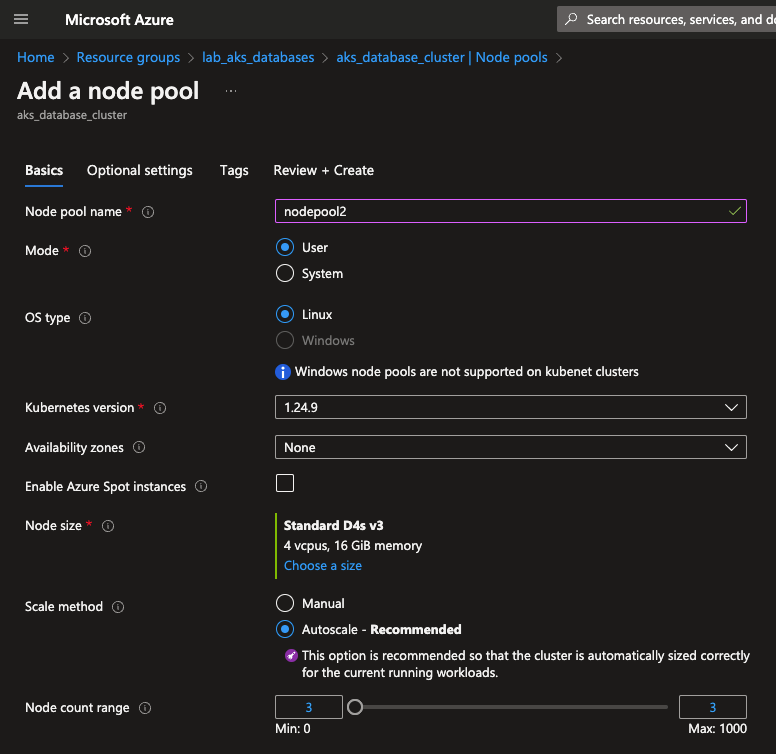Go to the Review + Create tab
This screenshot has height=754, width=776.
[x=323, y=171]
